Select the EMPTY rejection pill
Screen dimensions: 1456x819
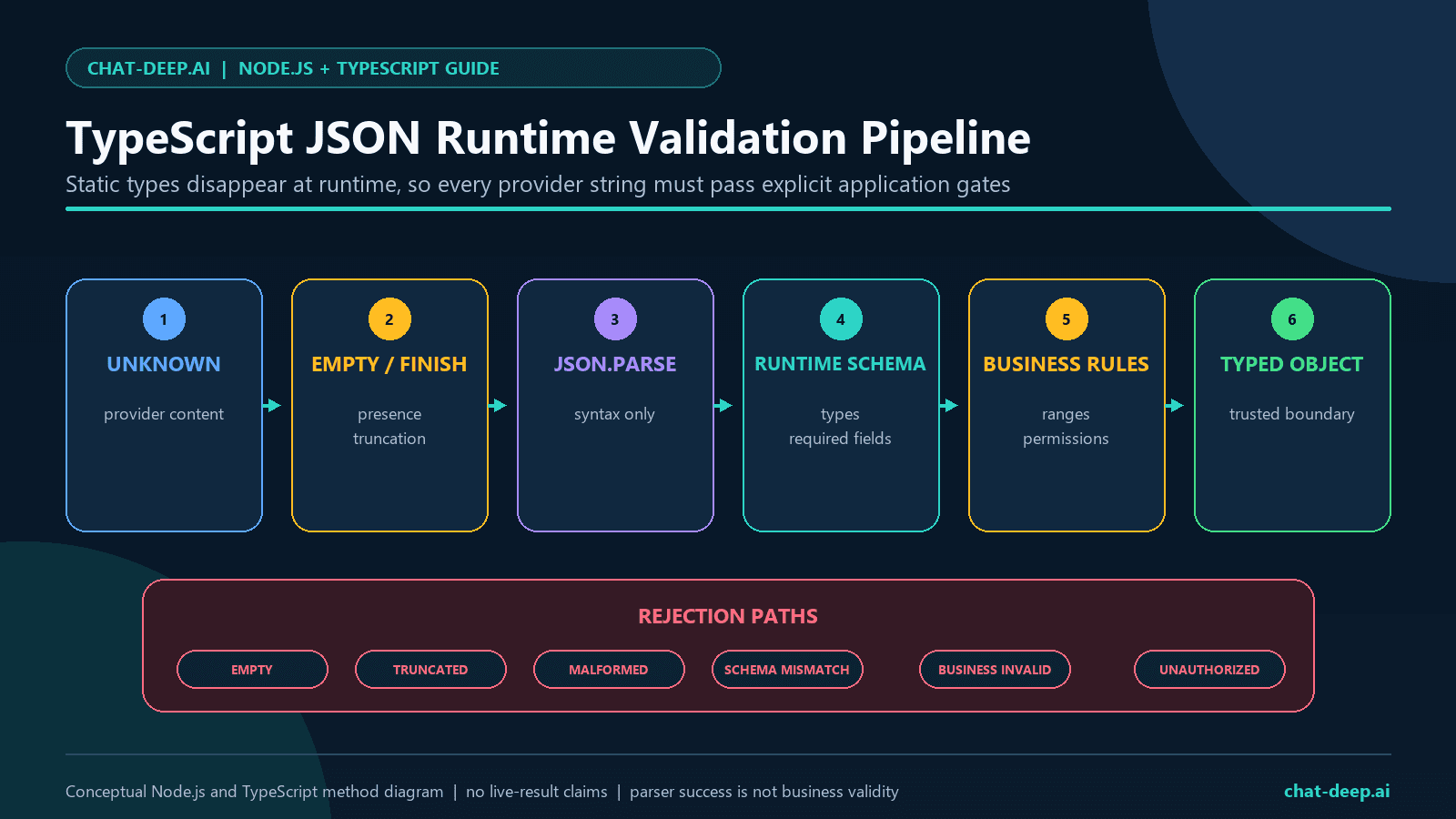click(x=252, y=670)
